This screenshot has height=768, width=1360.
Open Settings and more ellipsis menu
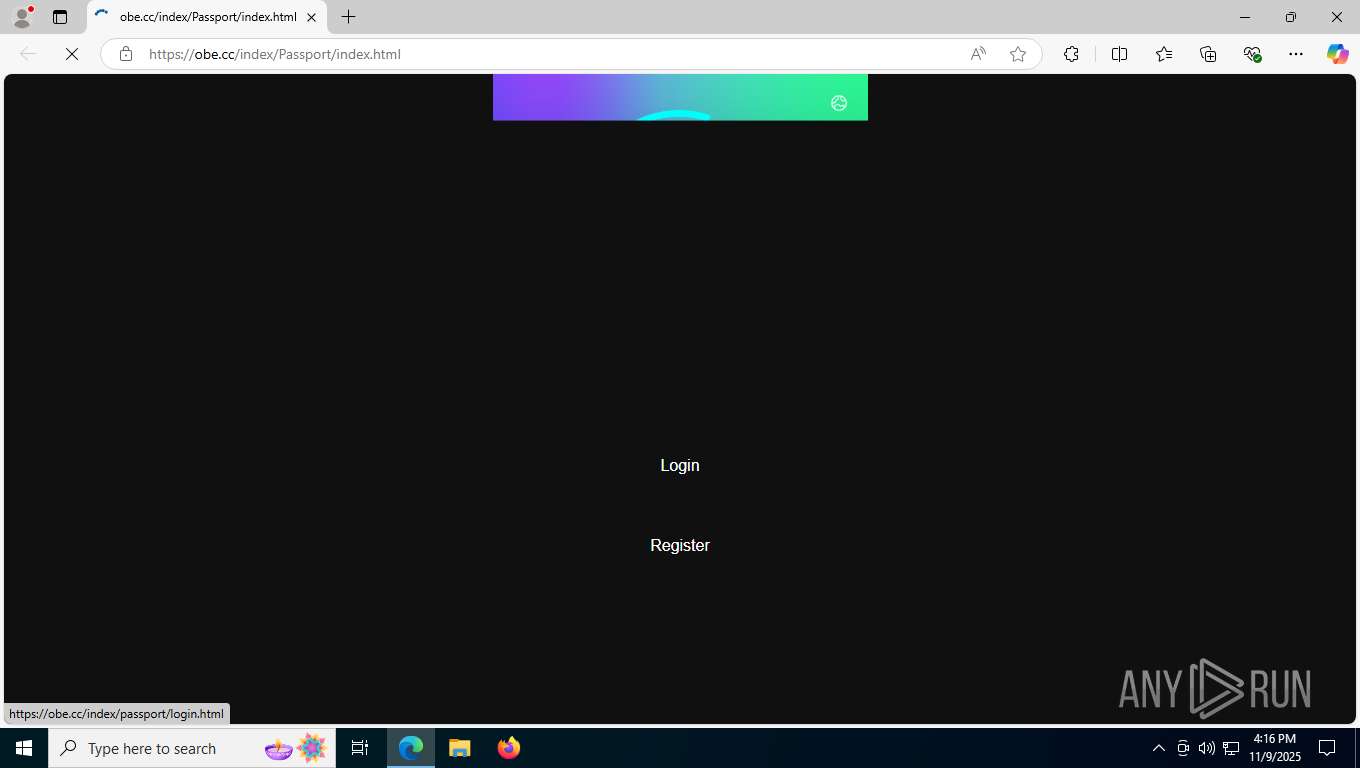[1296, 54]
